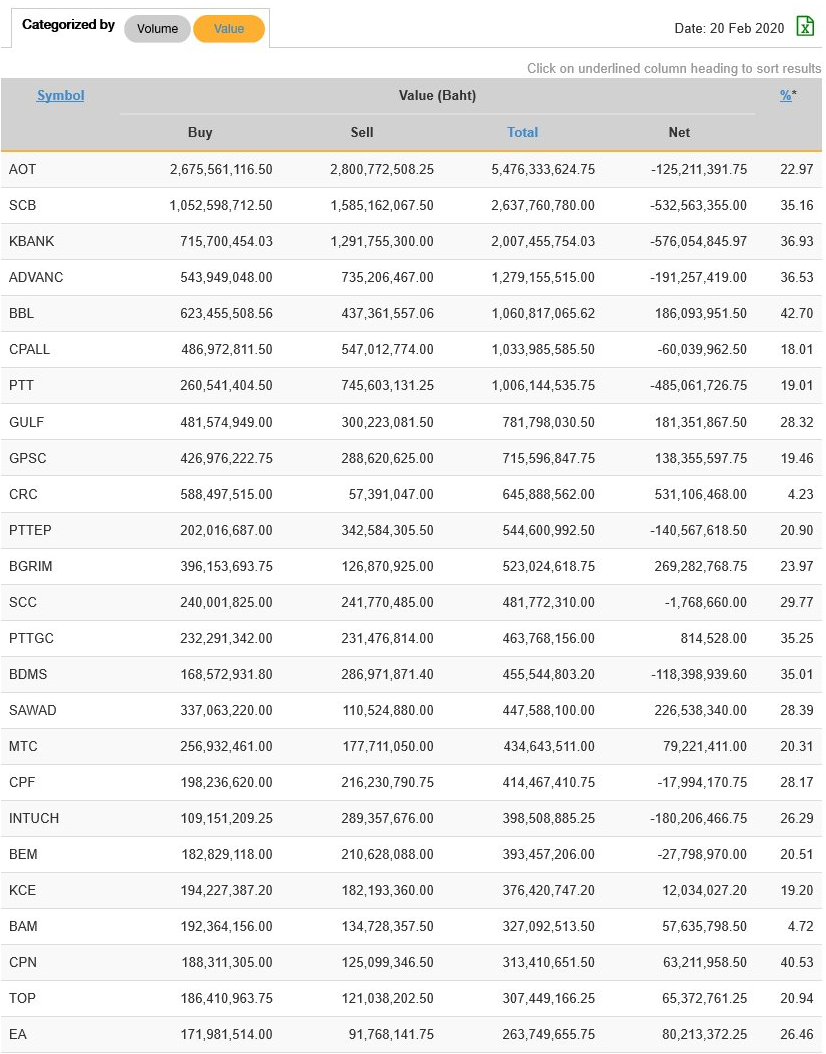Select the EA symbol row
Screen dimensions: 826x1054
[x=18, y=1034]
